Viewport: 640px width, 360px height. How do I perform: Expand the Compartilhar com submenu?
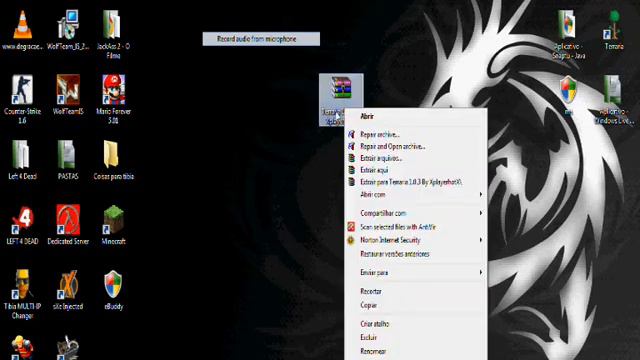click(x=416, y=213)
